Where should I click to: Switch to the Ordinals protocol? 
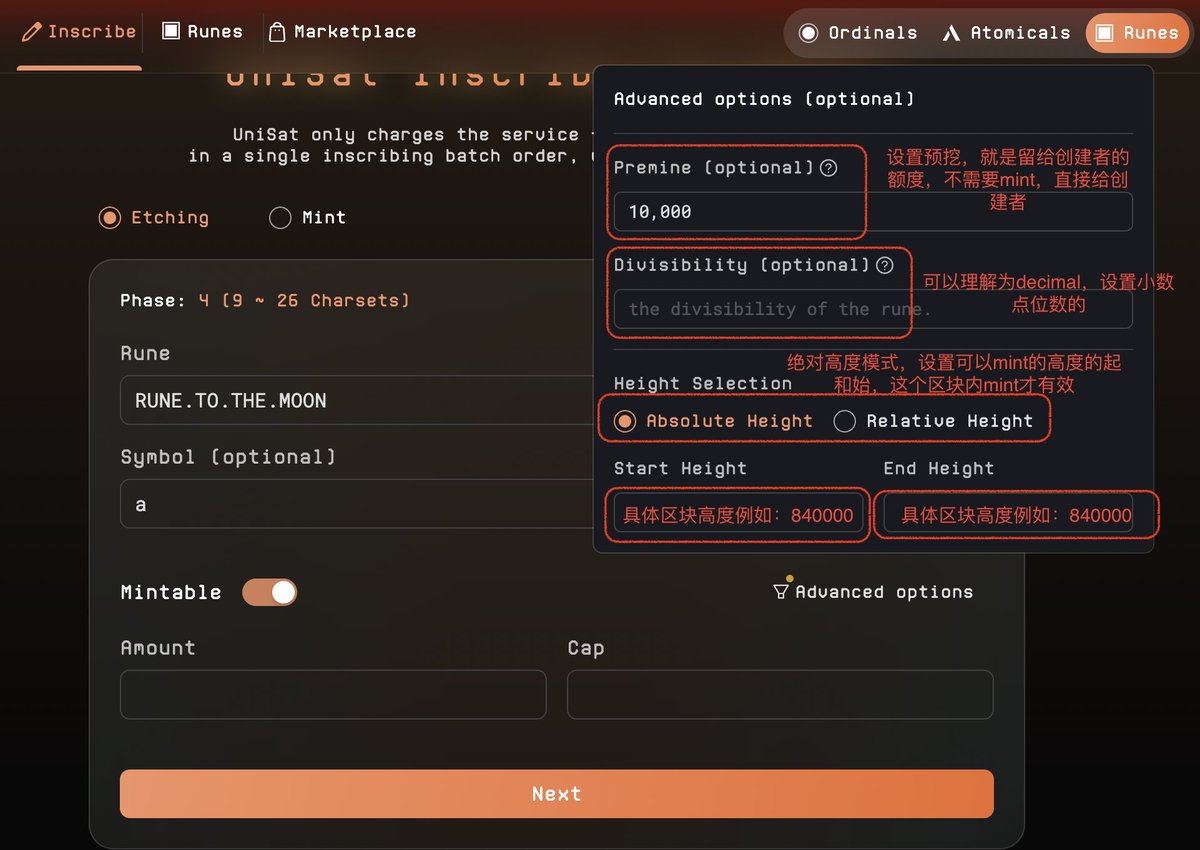(857, 33)
